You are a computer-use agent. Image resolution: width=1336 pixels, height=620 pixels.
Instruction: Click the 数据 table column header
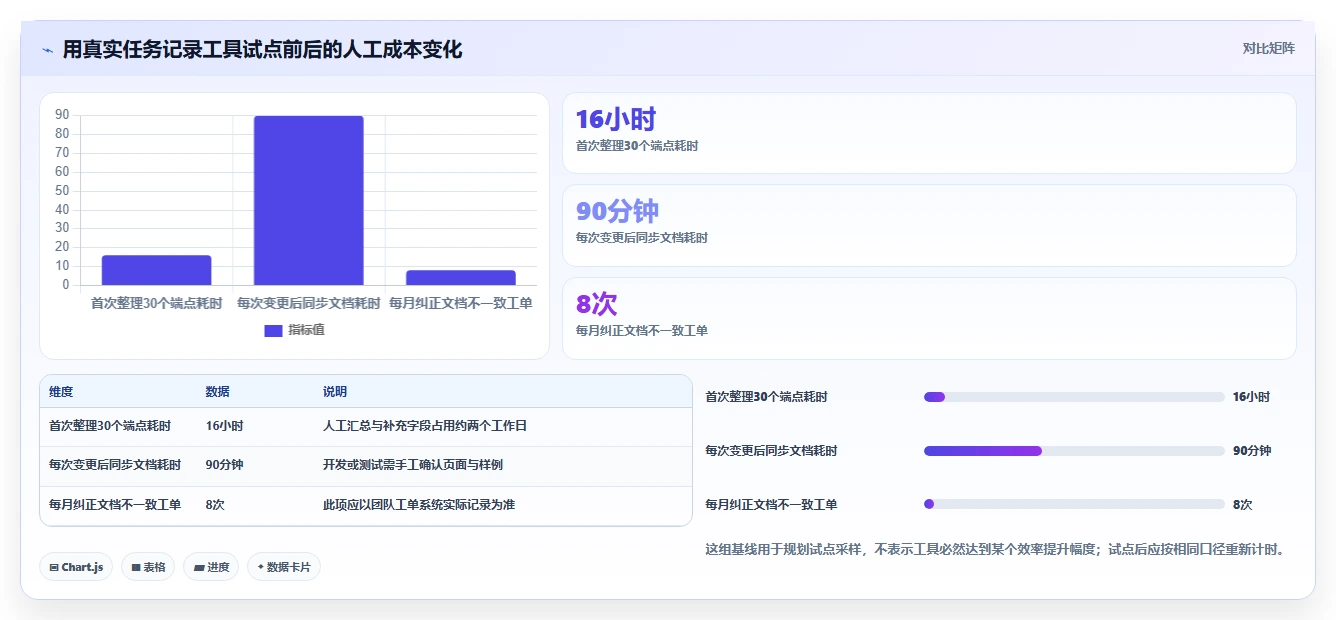[x=217, y=392]
